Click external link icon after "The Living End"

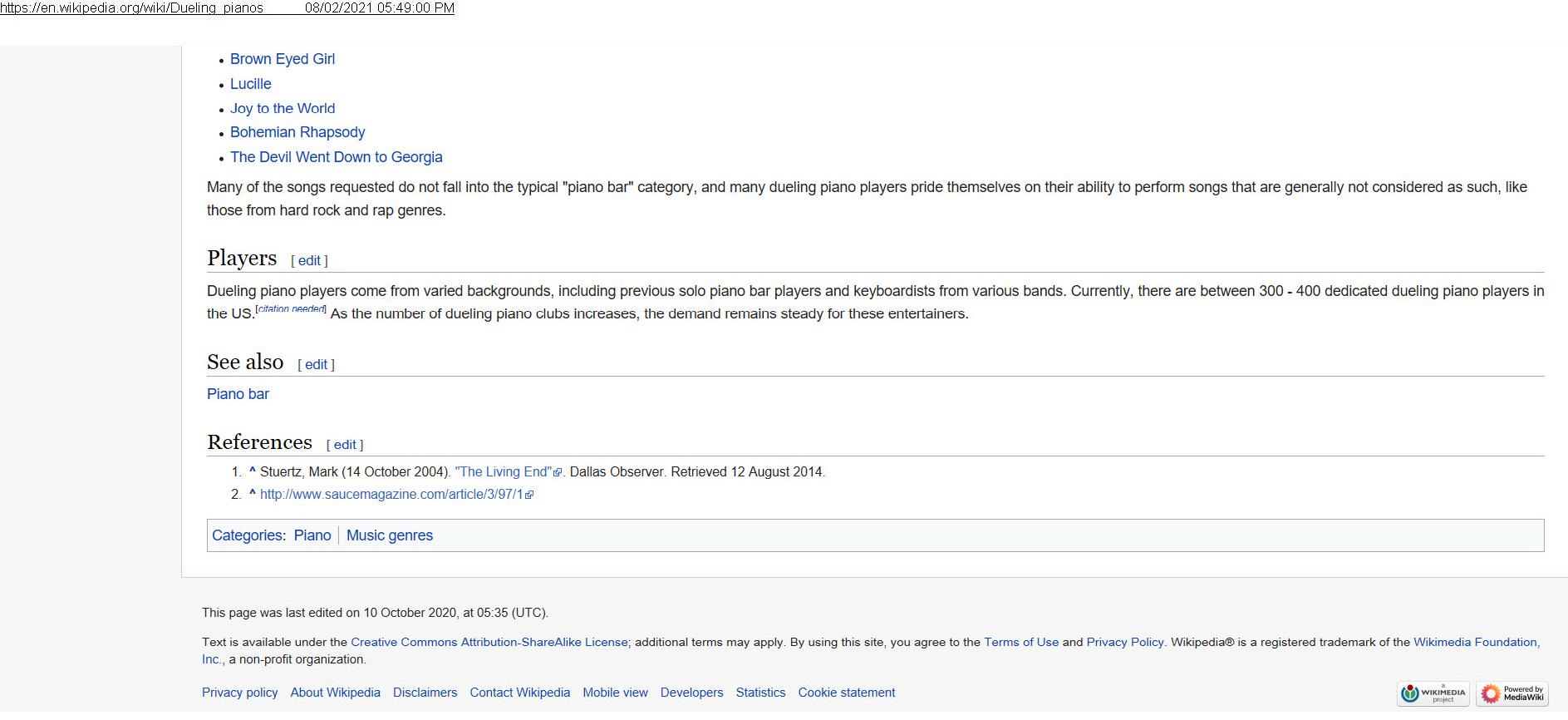[x=558, y=472]
